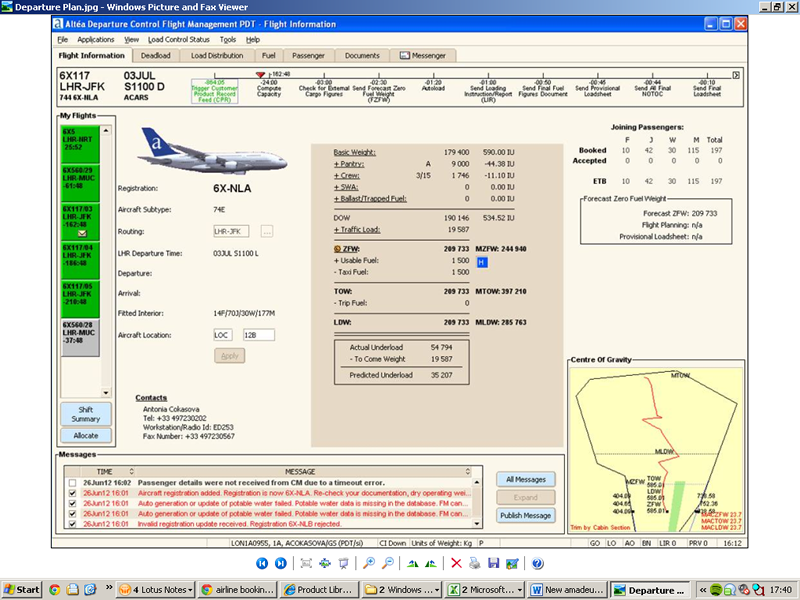
Task: Click the ellipsis button beside Routing field
Action: 267,232
